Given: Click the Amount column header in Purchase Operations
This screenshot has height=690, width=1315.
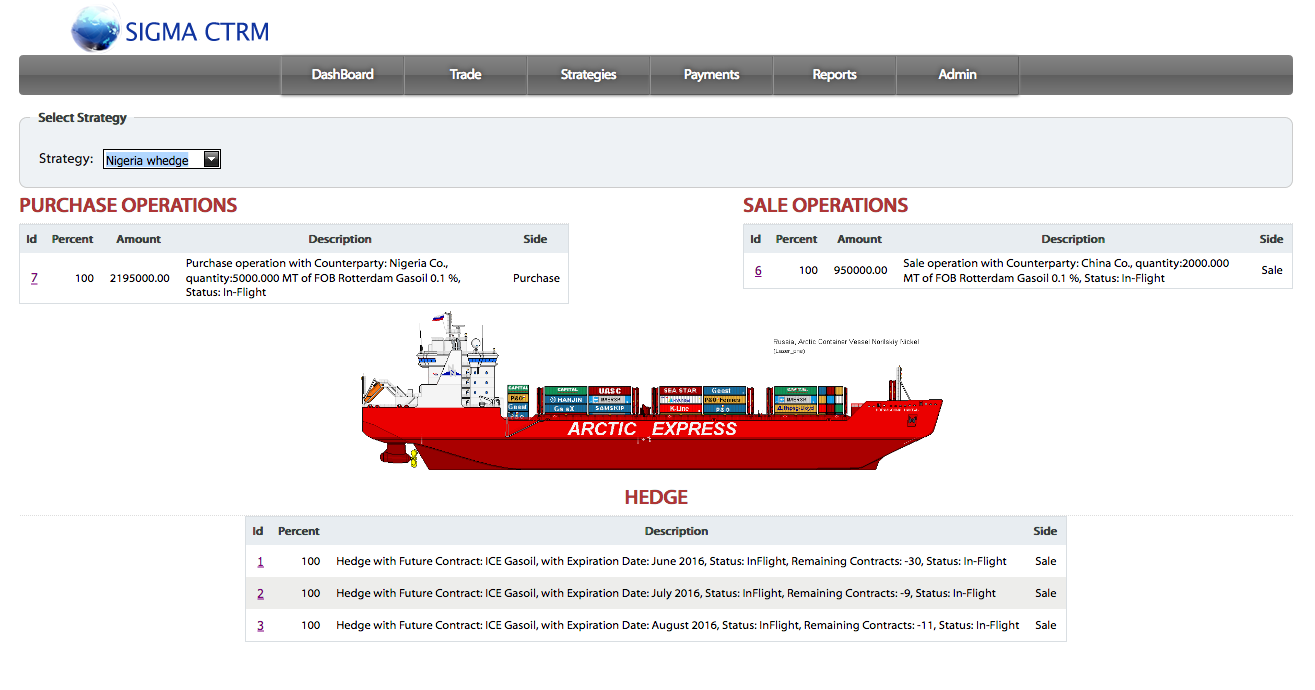Looking at the screenshot, I should click(x=138, y=239).
